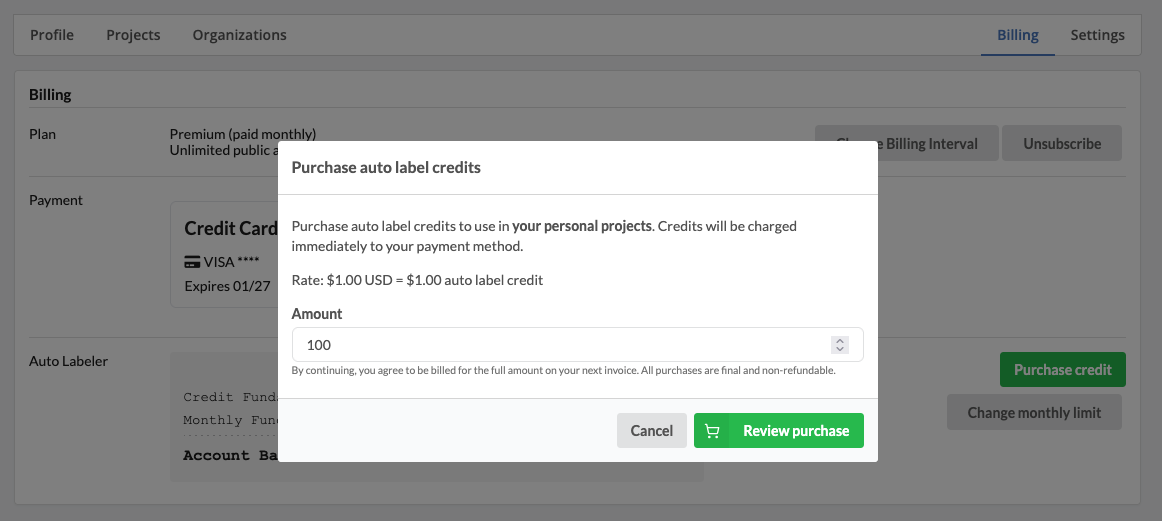Click the shopping cart icon
Viewport: 1162px width, 521px height.
click(712, 431)
